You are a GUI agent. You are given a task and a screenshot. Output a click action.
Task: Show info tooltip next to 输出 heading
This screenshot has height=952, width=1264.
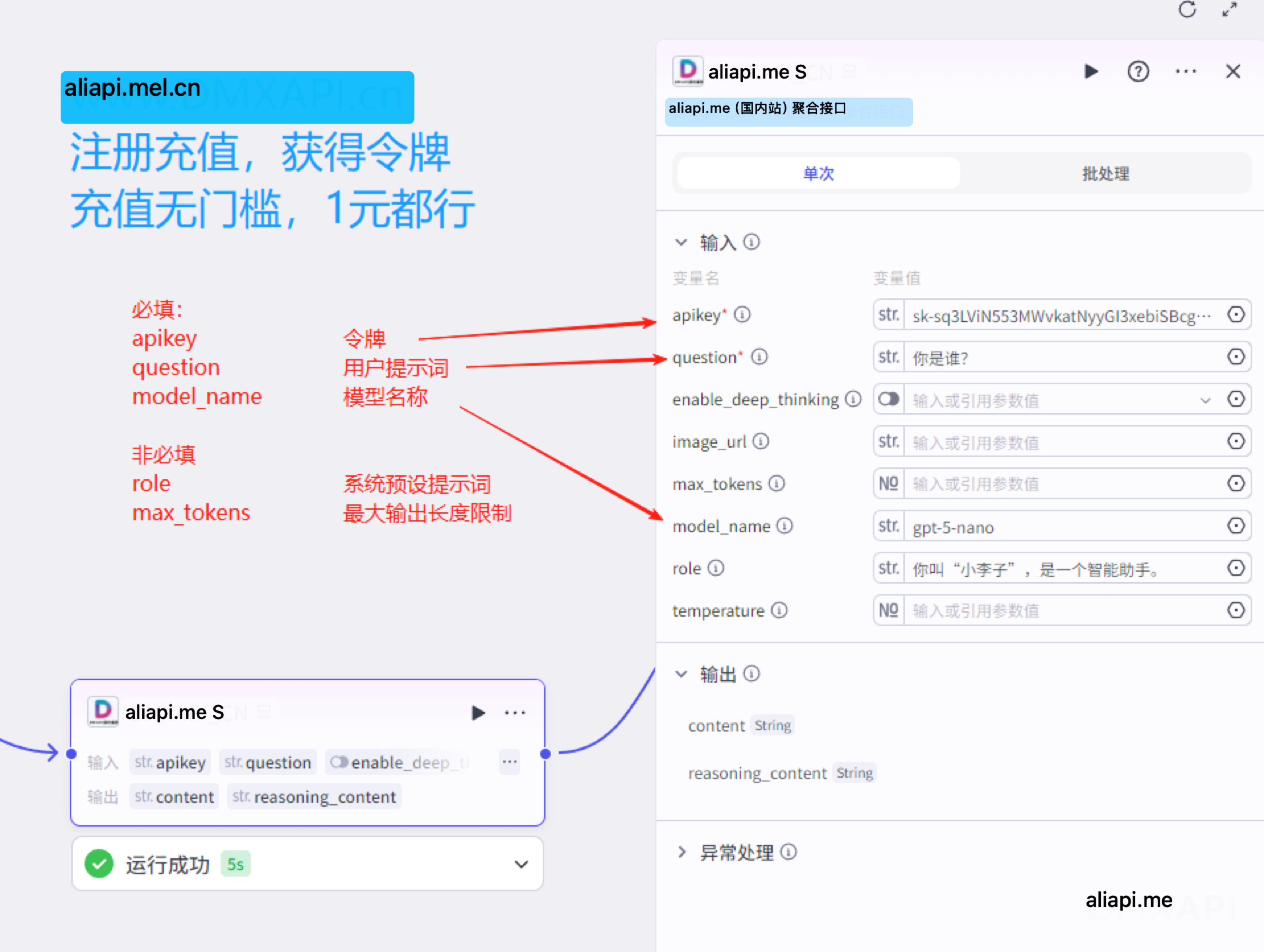[x=752, y=674]
